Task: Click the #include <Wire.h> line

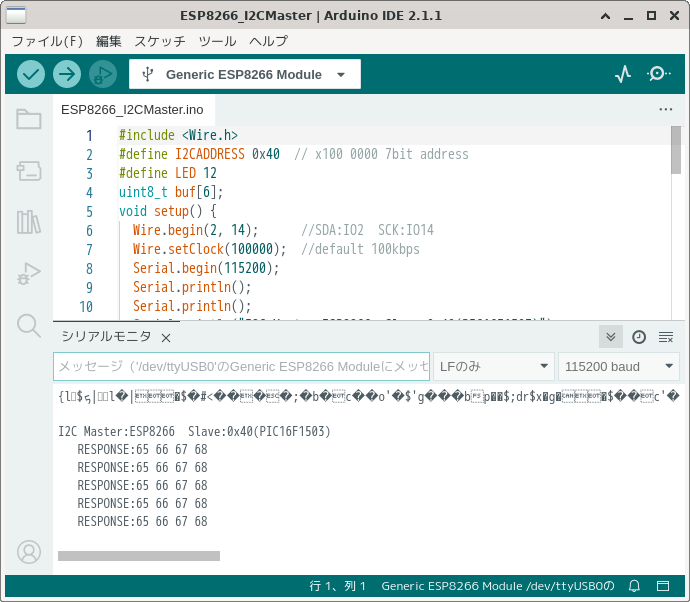Action: [x=178, y=135]
